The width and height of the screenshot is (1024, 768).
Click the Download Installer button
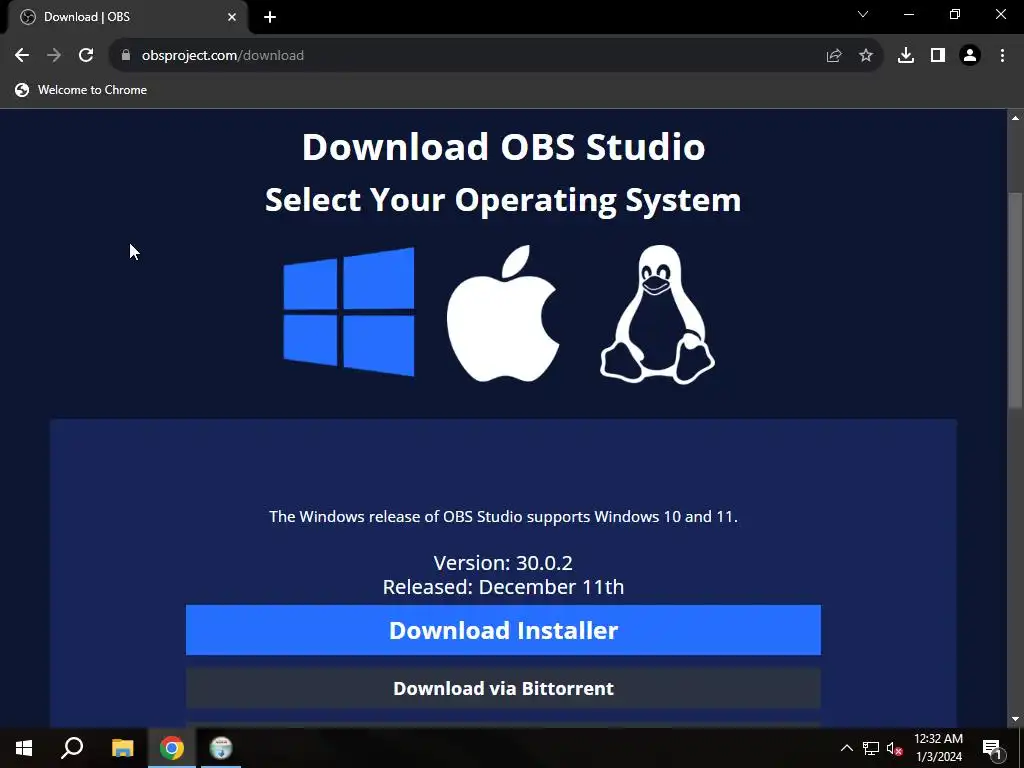click(x=503, y=630)
